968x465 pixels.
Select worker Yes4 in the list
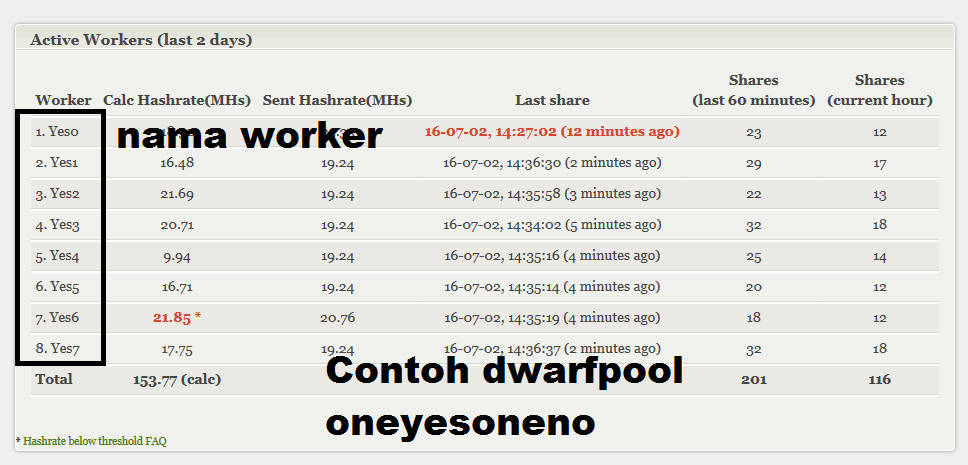tap(57, 255)
